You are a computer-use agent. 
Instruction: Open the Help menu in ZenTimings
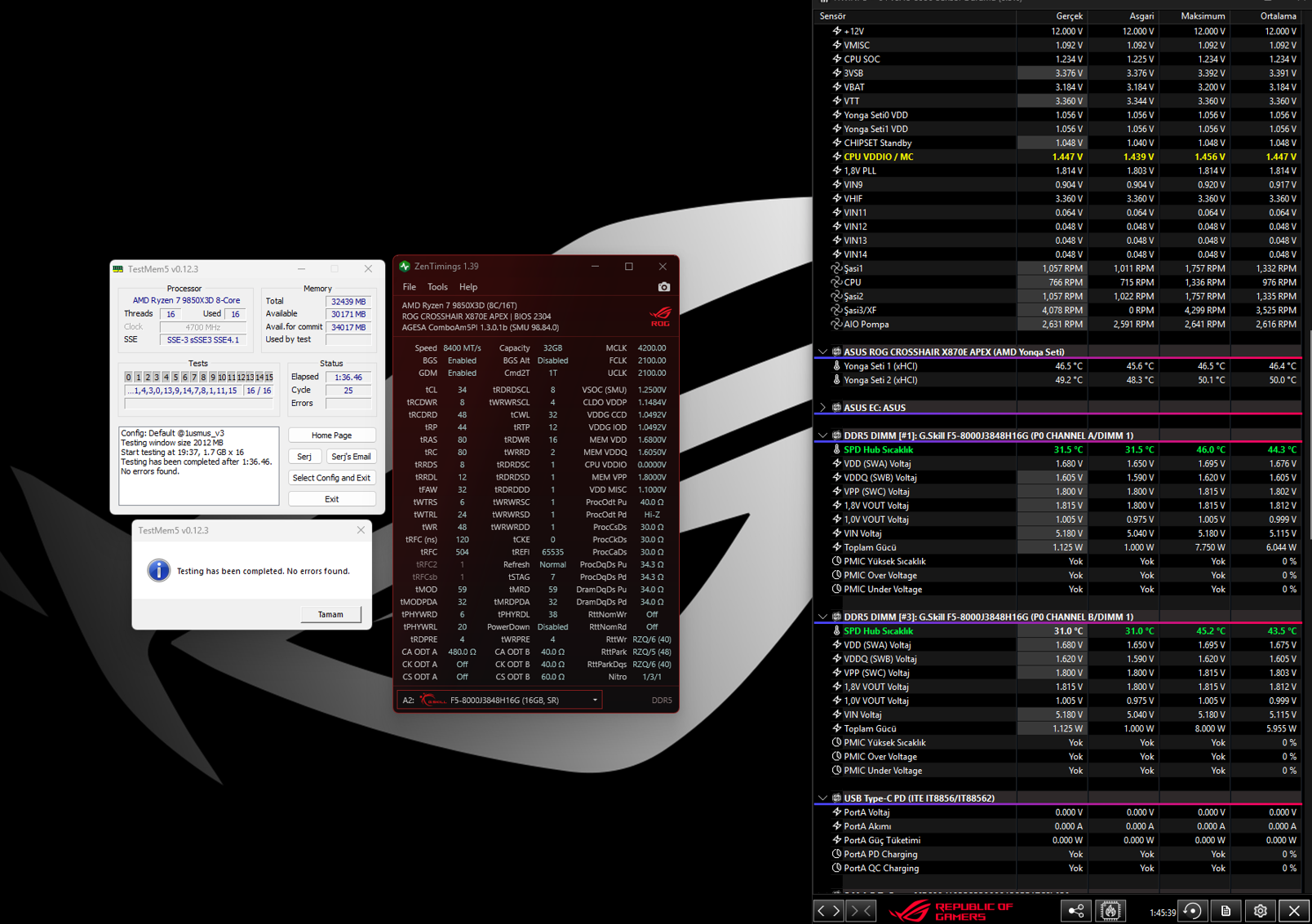pyautogui.click(x=468, y=287)
